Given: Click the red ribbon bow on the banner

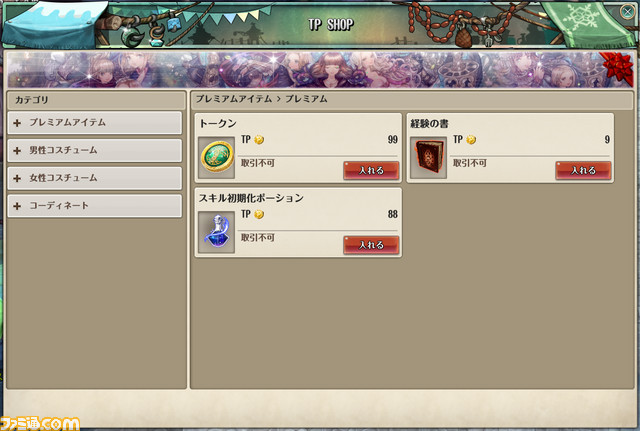Looking at the screenshot, I should 618,66.
